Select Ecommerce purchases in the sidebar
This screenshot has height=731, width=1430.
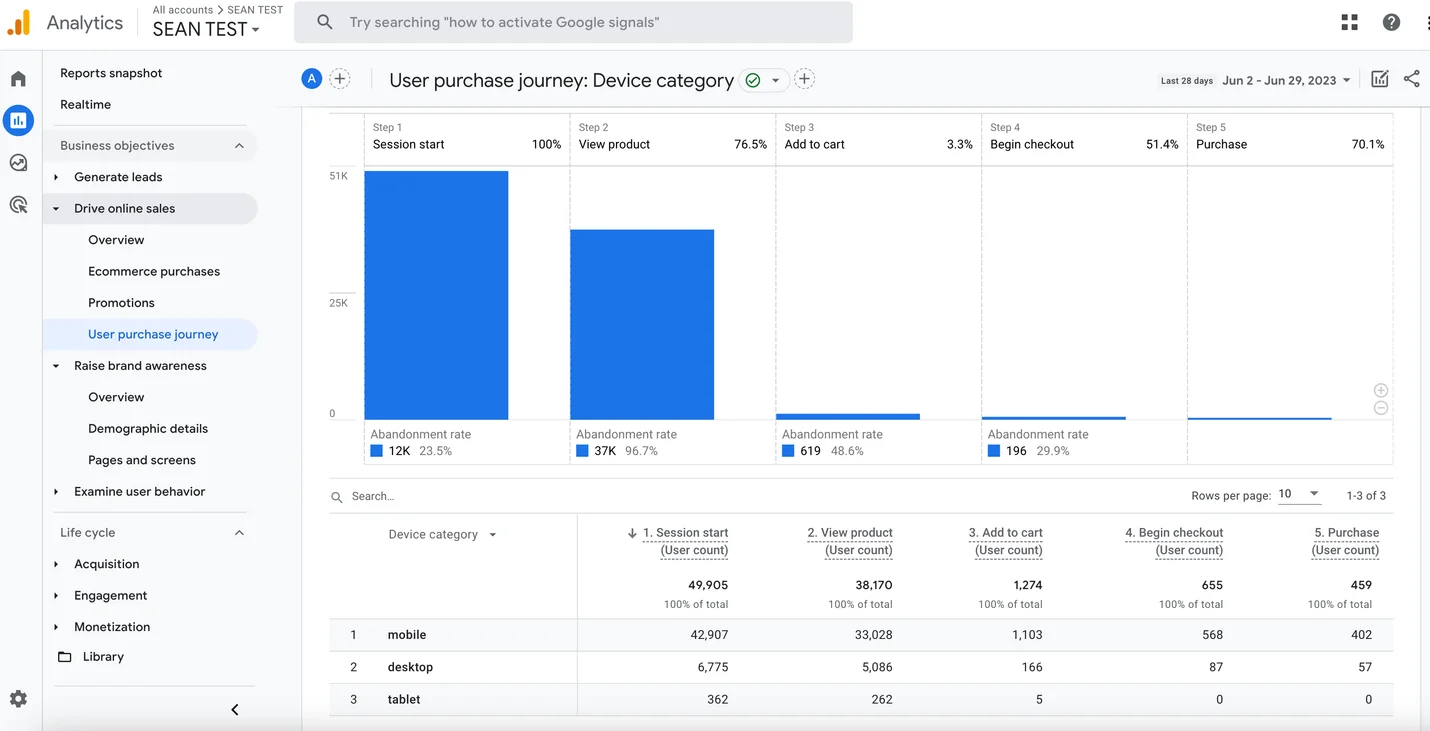pos(154,271)
